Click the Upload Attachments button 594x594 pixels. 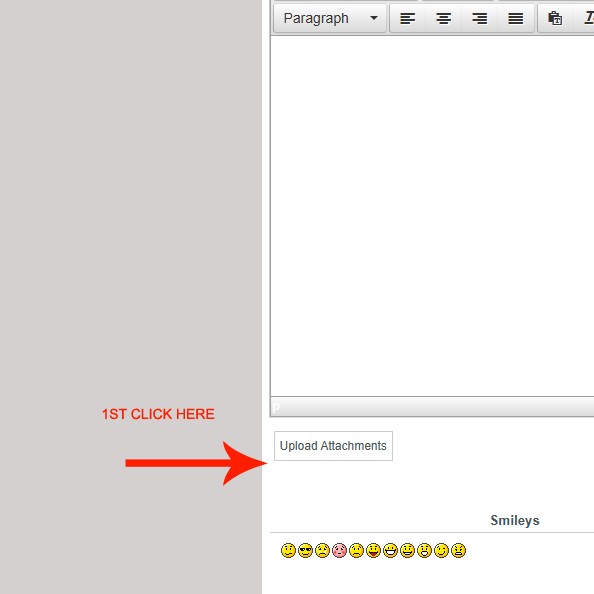click(333, 446)
